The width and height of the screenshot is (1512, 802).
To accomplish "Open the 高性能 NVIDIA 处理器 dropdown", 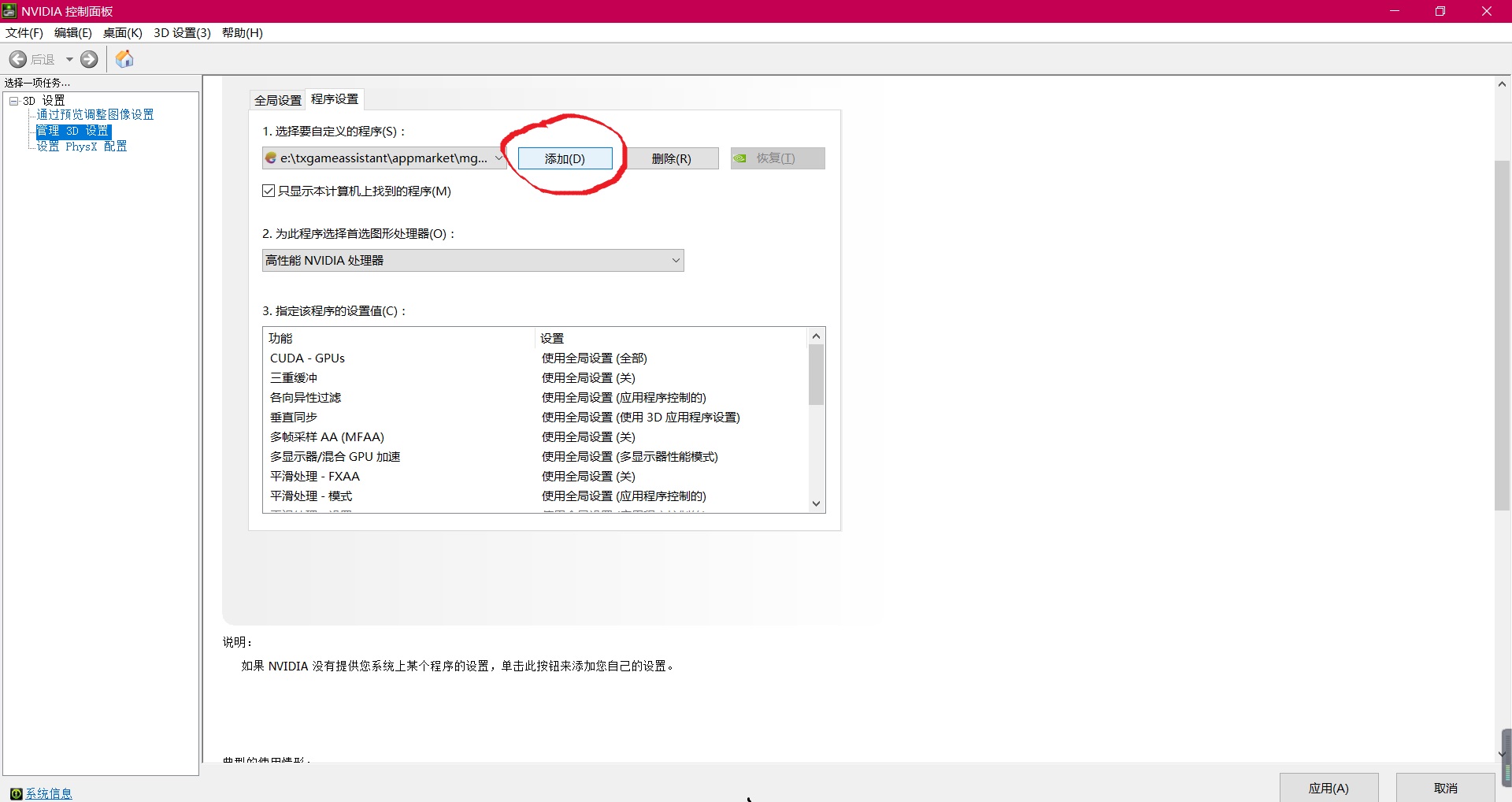I will (472, 261).
